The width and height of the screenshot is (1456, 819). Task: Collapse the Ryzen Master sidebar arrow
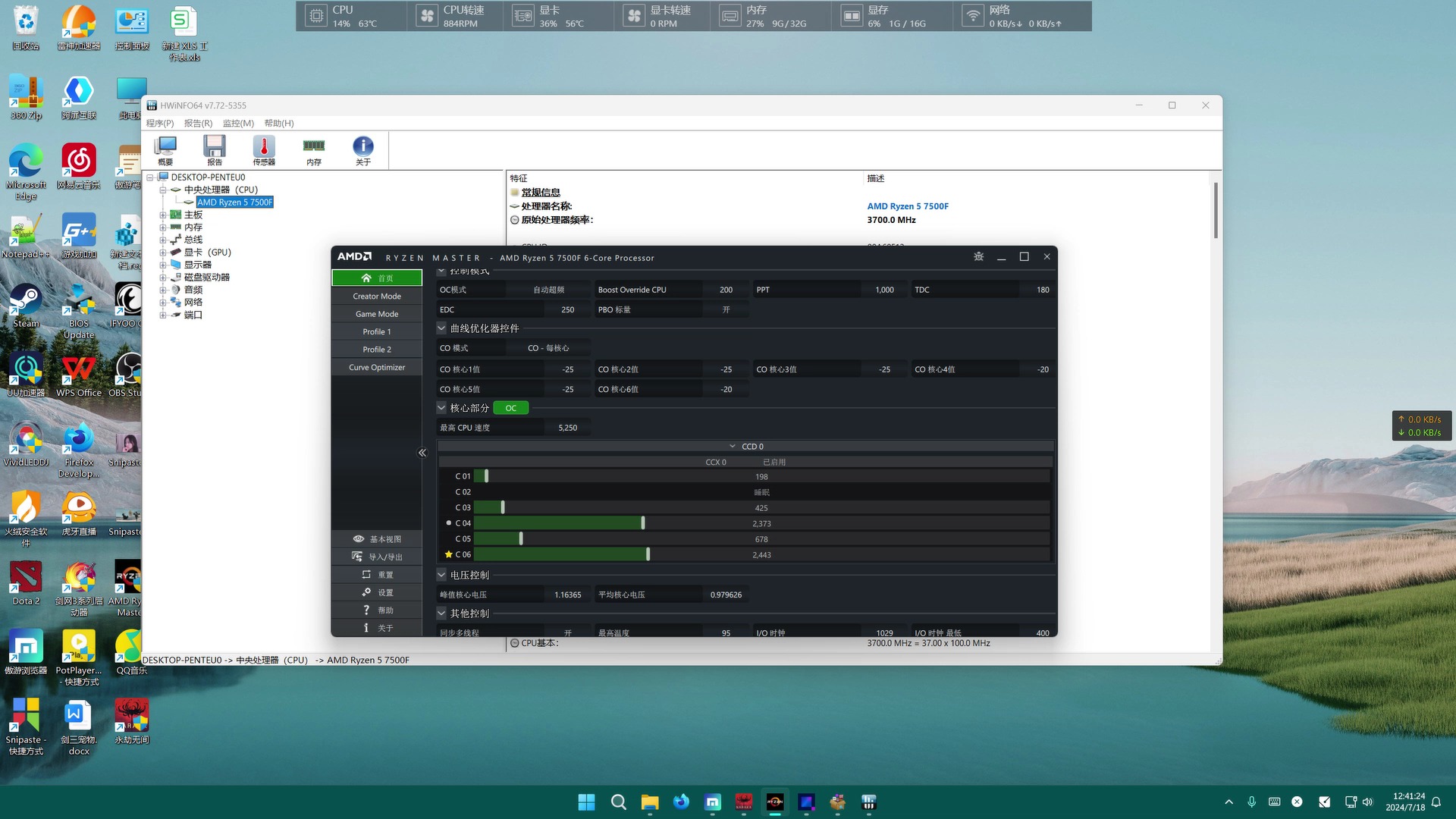[x=422, y=453]
